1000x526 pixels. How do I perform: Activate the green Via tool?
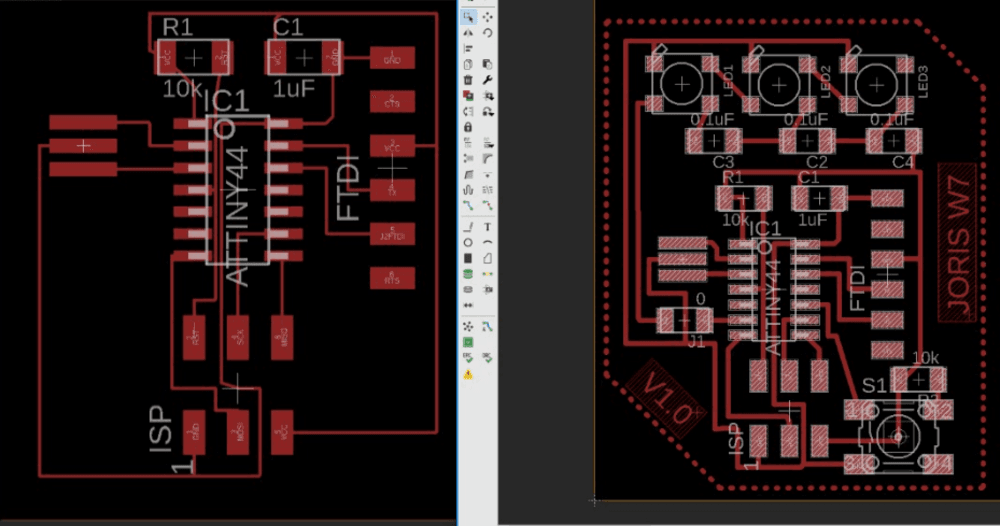point(468,274)
